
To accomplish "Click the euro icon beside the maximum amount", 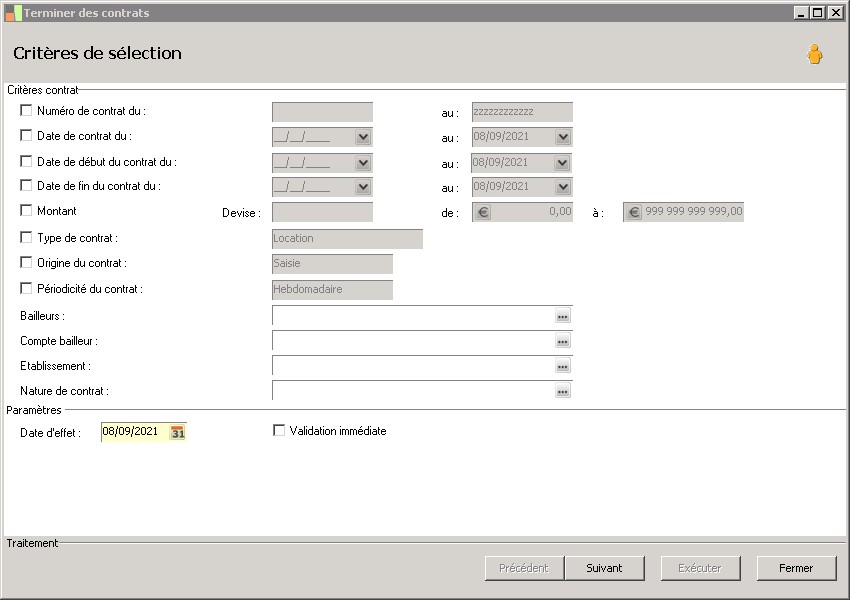I will 633,212.
